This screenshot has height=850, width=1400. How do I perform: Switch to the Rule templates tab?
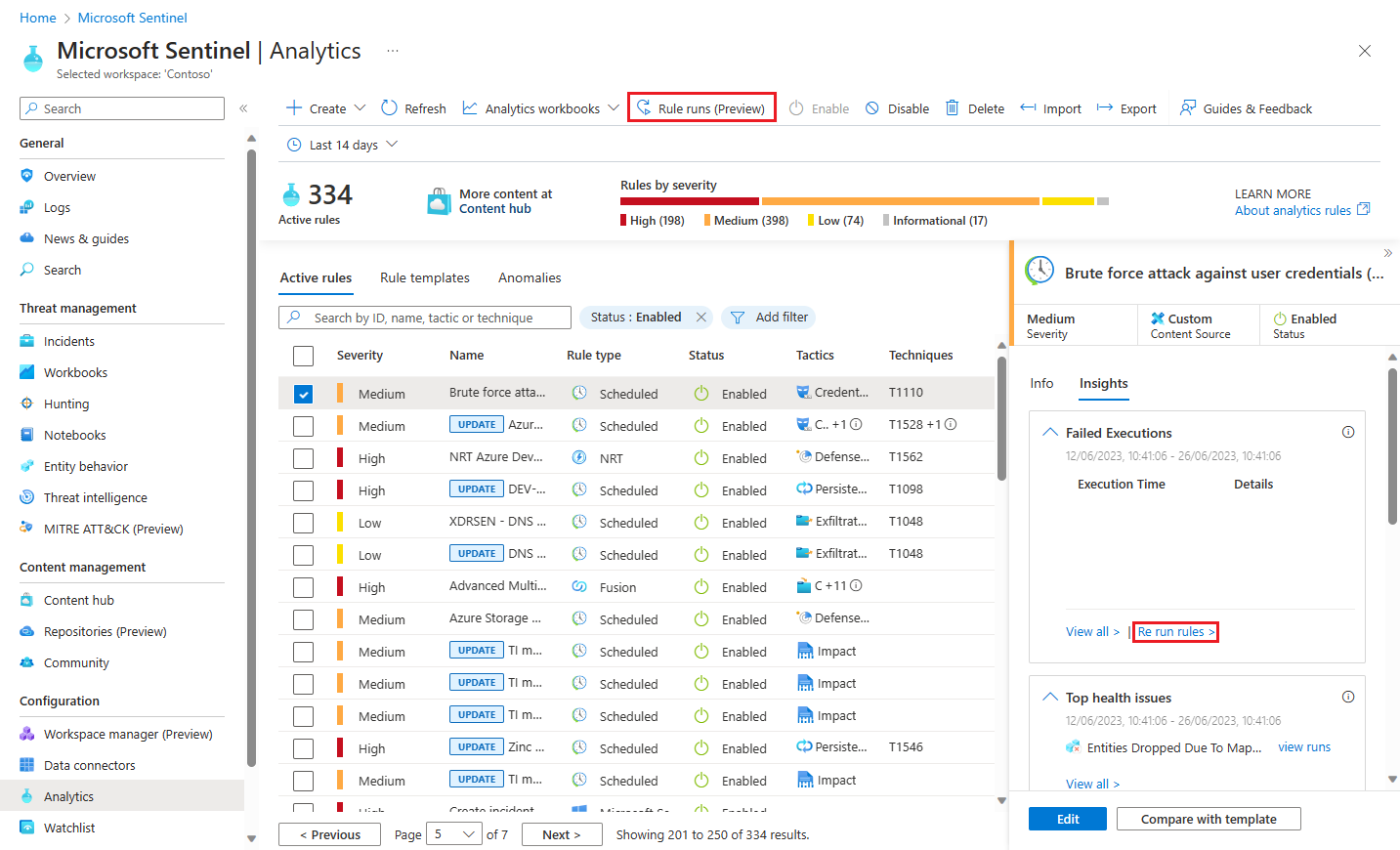(x=424, y=277)
